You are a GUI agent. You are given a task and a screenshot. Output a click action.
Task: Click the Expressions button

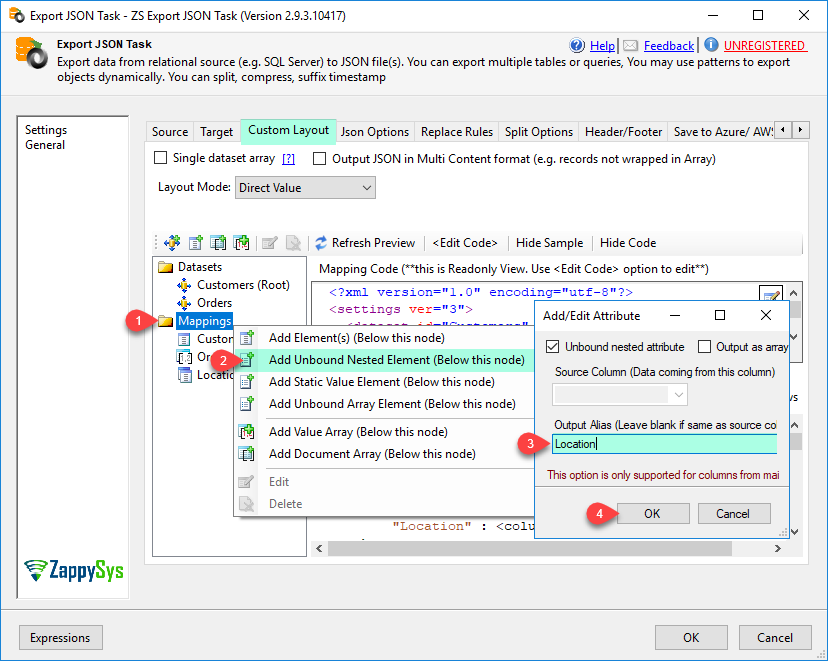pos(60,638)
